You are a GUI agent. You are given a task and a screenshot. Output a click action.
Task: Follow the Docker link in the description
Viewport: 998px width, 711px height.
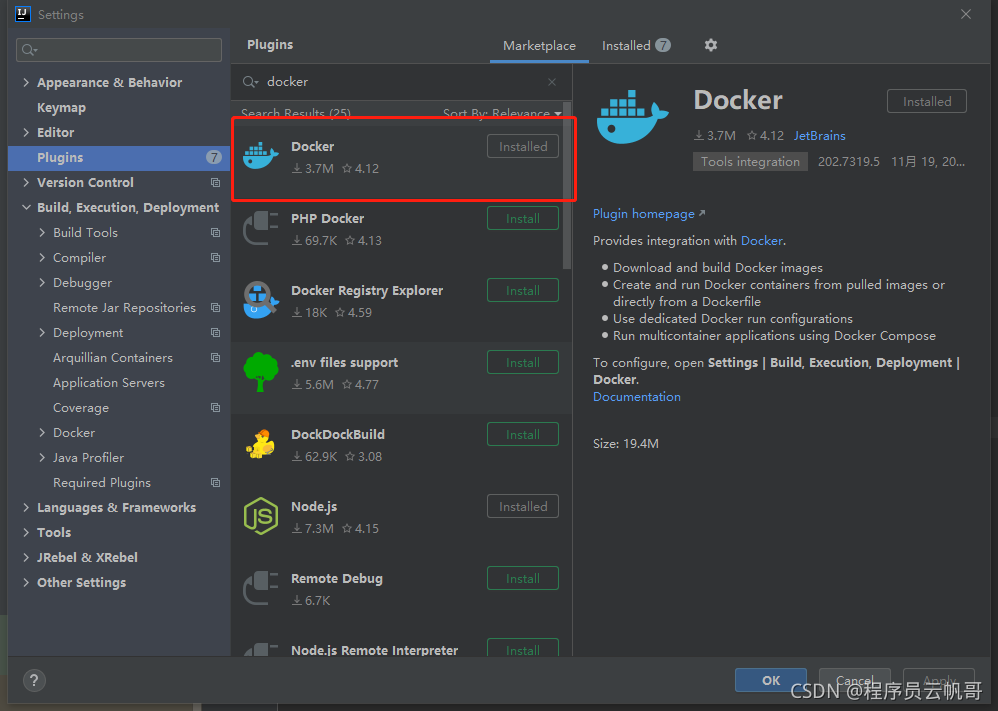click(762, 241)
